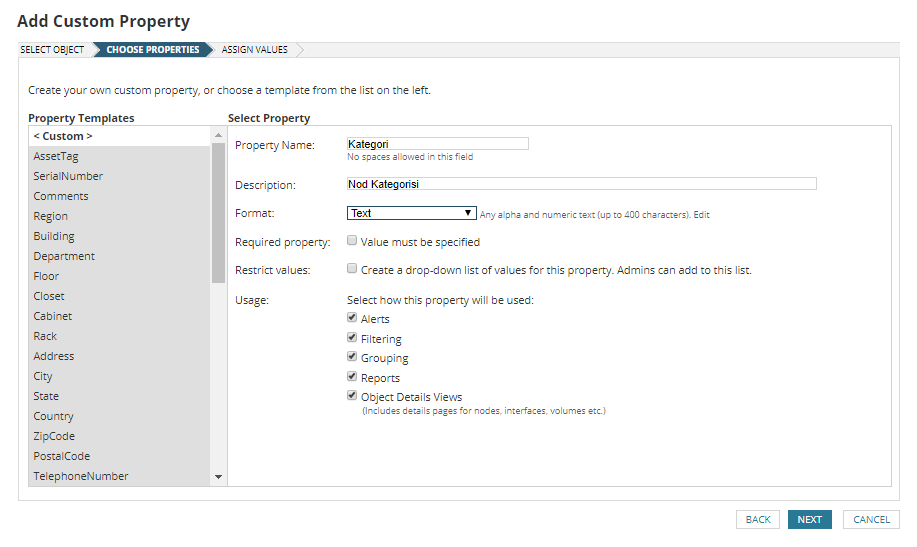Uncheck the Filtering usage option
This screenshot has width=917, height=547.
(352, 338)
